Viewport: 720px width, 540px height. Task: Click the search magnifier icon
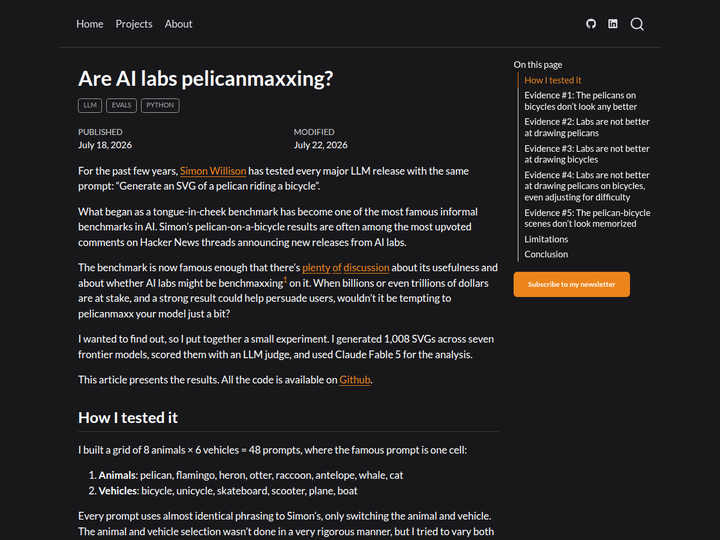point(637,24)
